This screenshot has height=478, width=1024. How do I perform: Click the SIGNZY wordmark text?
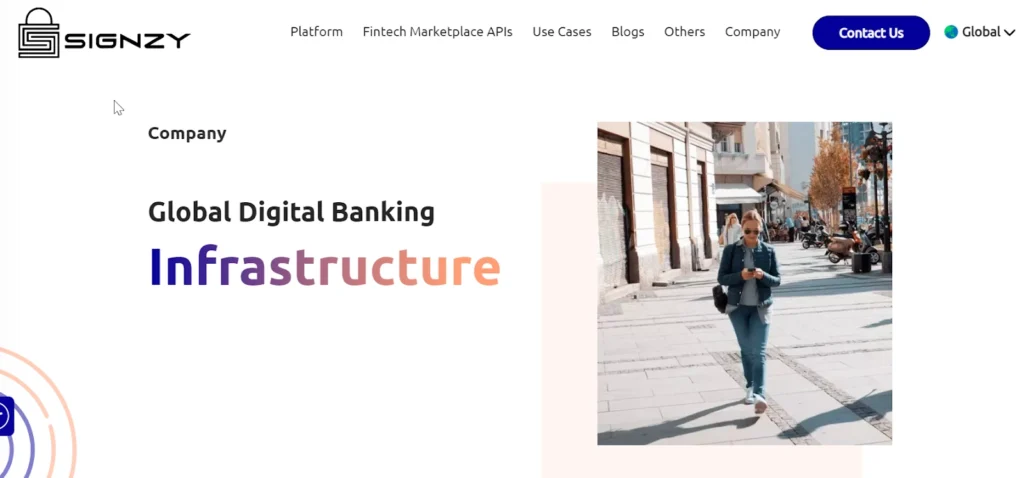pyautogui.click(x=127, y=40)
